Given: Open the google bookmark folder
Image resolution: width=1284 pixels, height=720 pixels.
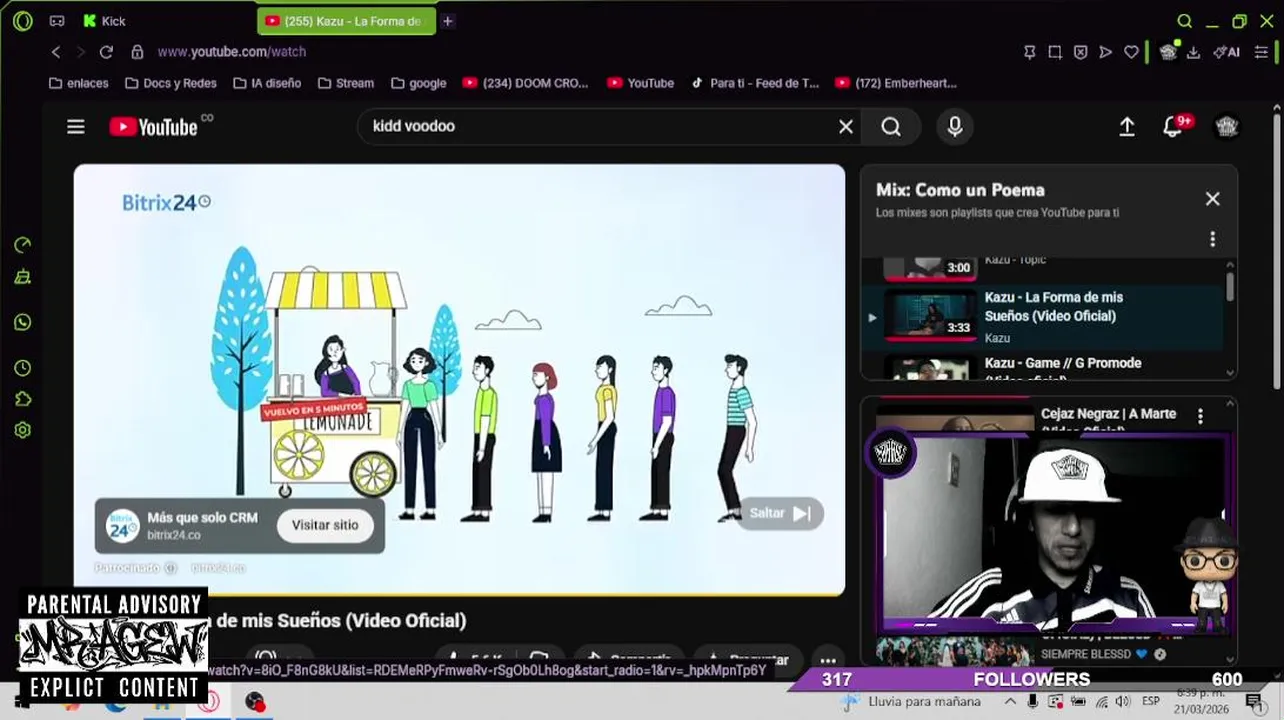Looking at the screenshot, I should point(418,83).
